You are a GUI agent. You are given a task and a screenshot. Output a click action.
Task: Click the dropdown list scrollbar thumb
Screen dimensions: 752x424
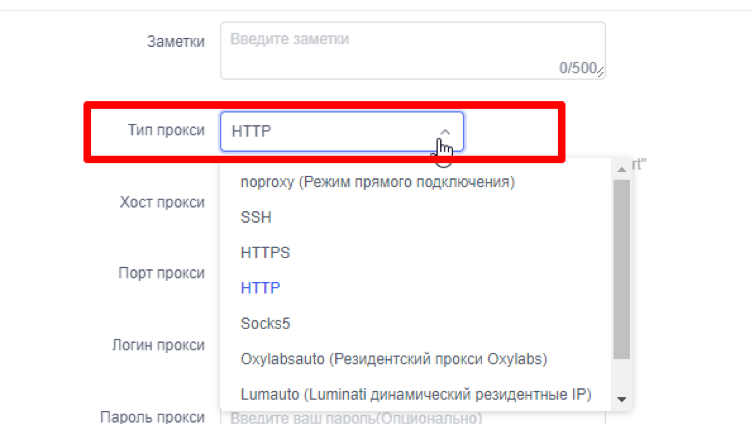(x=622, y=270)
